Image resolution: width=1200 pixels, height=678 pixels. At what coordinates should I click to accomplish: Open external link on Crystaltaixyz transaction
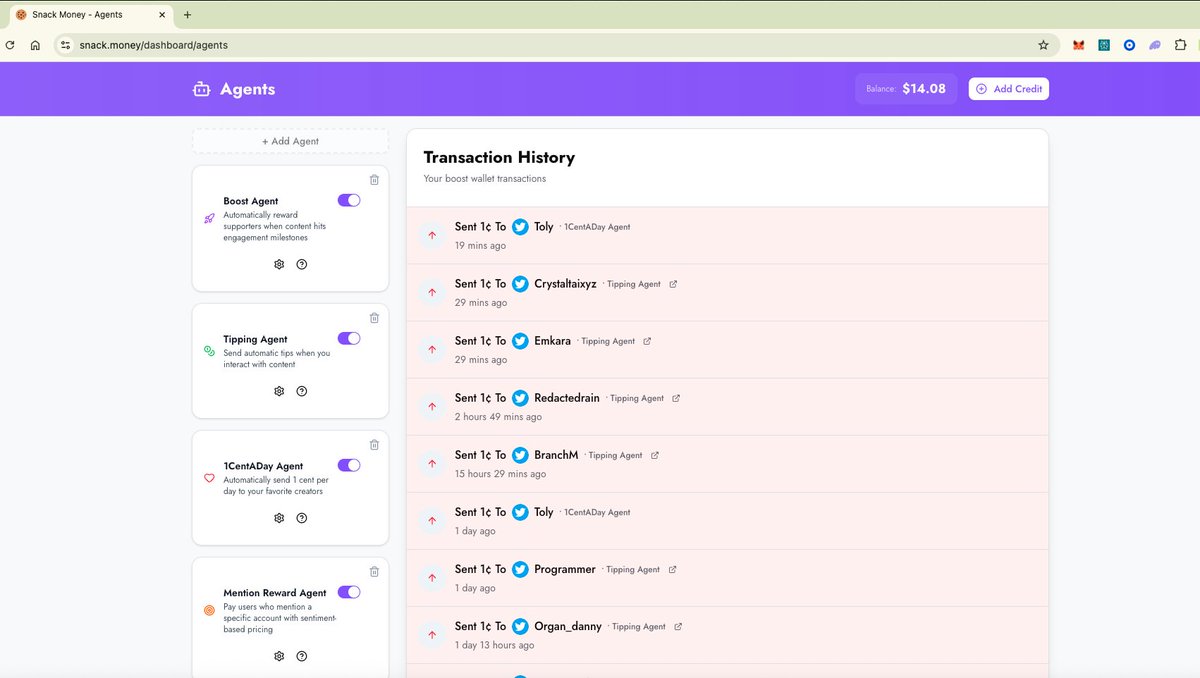(x=672, y=283)
